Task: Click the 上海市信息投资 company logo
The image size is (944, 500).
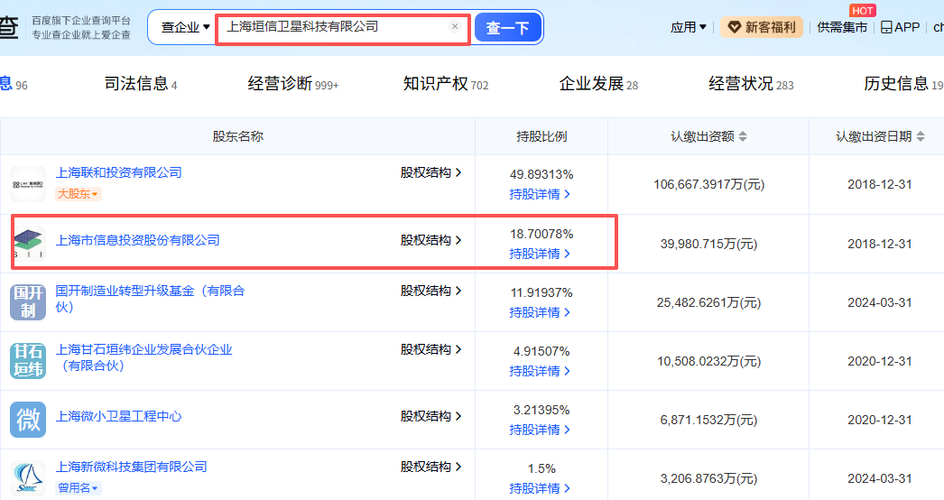Action: (x=29, y=242)
